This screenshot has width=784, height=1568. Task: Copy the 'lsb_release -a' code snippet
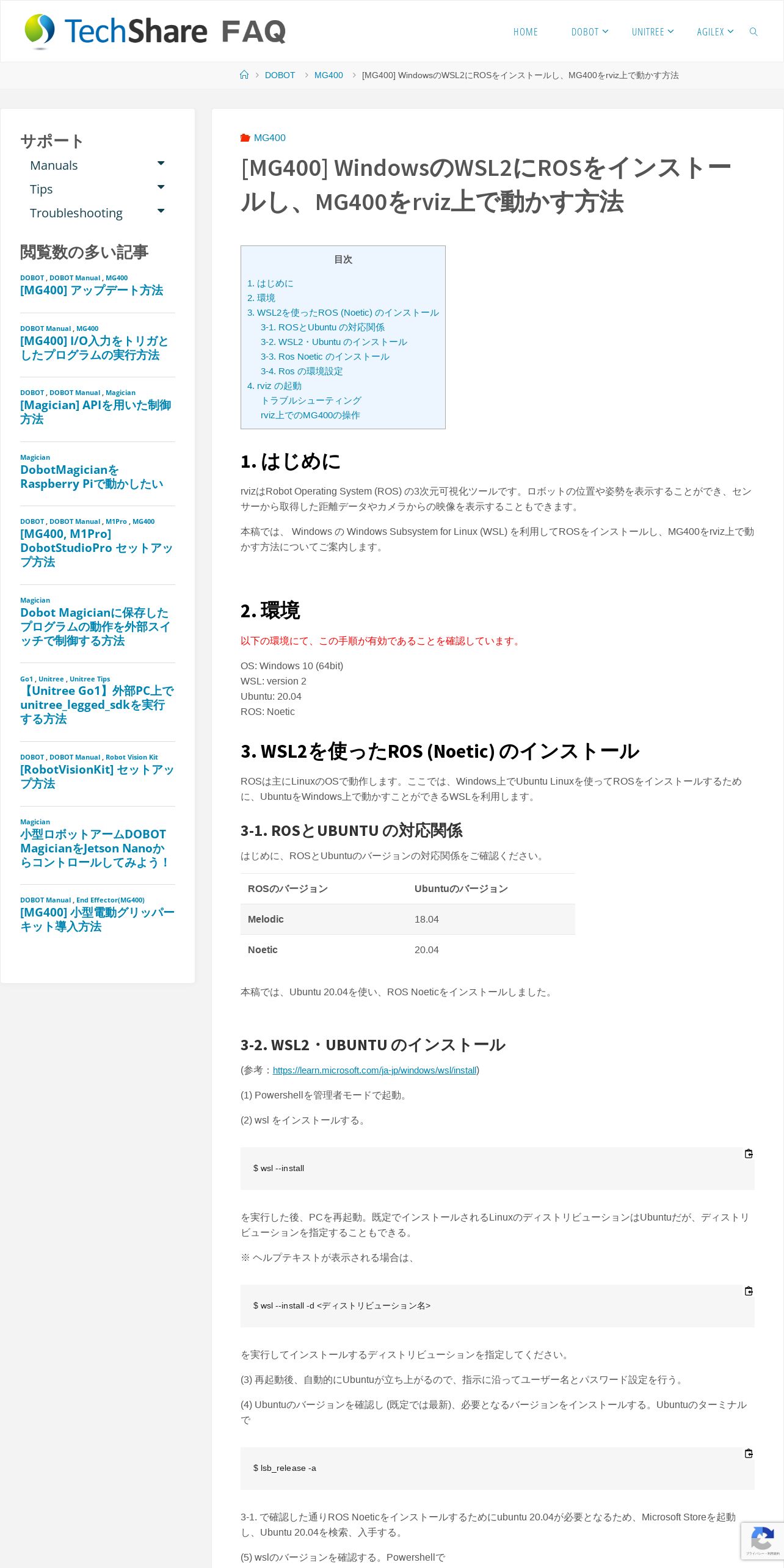pyautogui.click(x=749, y=1453)
